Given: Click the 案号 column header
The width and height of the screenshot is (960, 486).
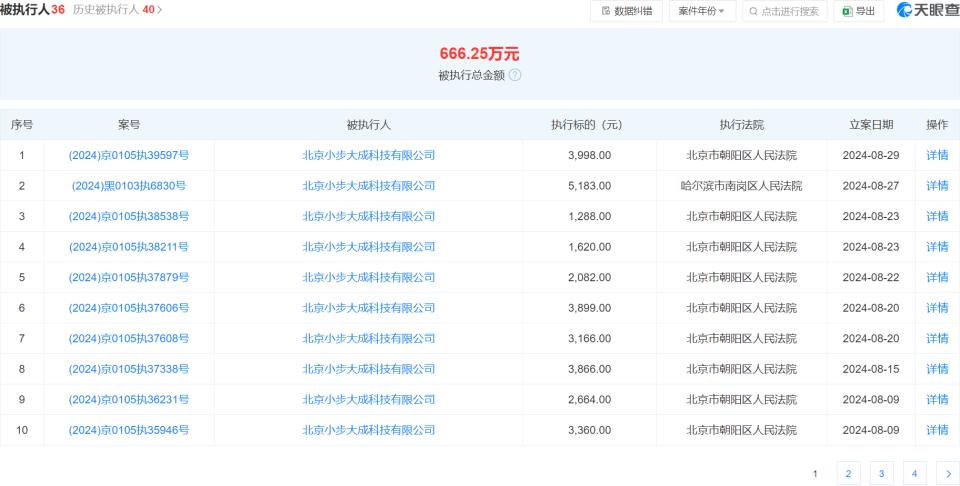Looking at the screenshot, I should tap(129, 125).
